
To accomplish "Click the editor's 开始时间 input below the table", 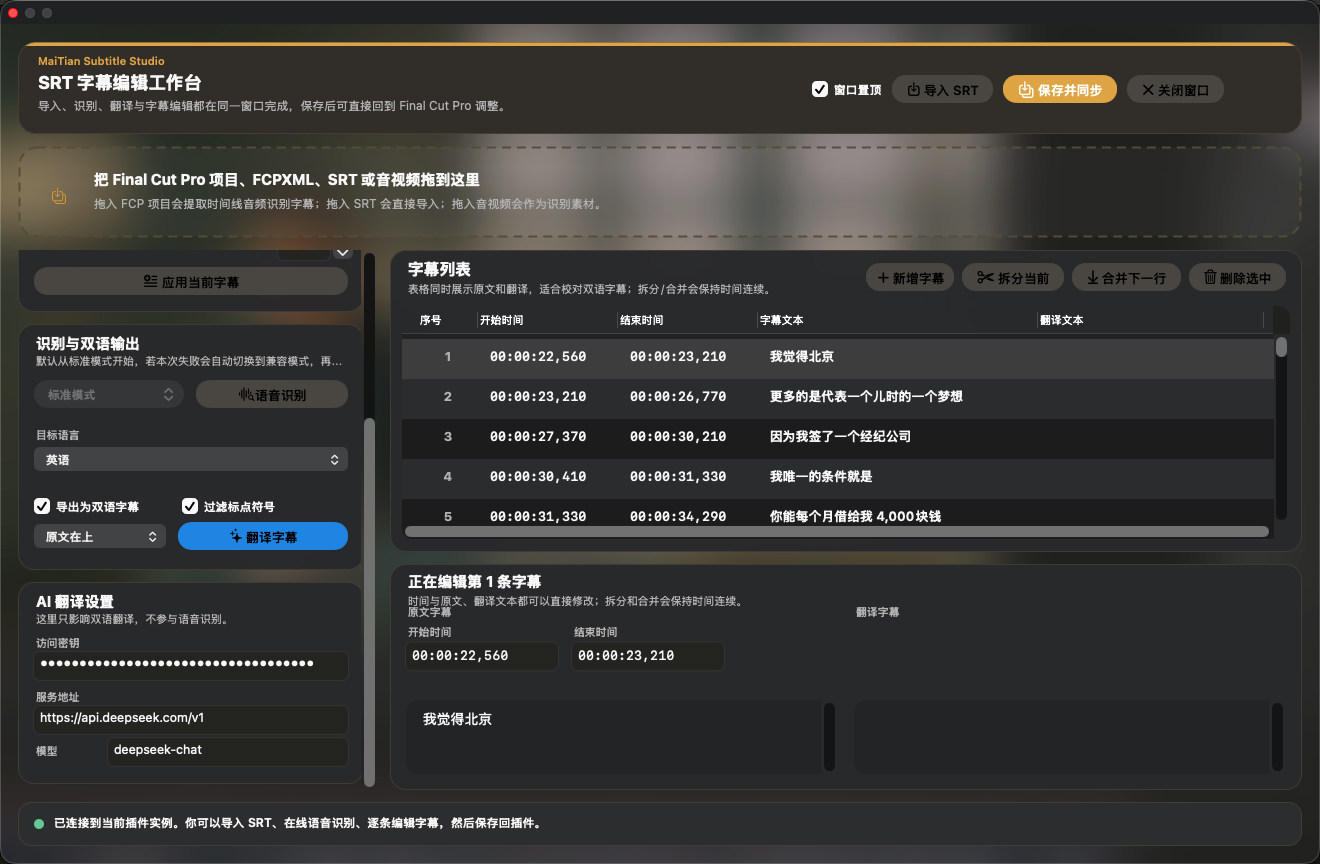I will tap(482, 656).
